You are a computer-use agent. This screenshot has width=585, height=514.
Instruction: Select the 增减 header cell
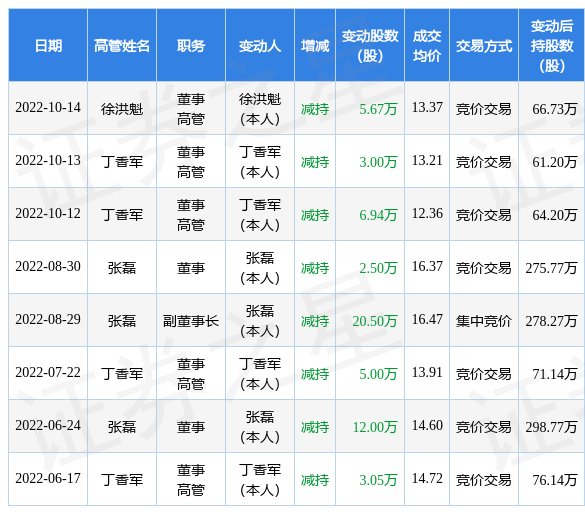pyautogui.click(x=315, y=46)
